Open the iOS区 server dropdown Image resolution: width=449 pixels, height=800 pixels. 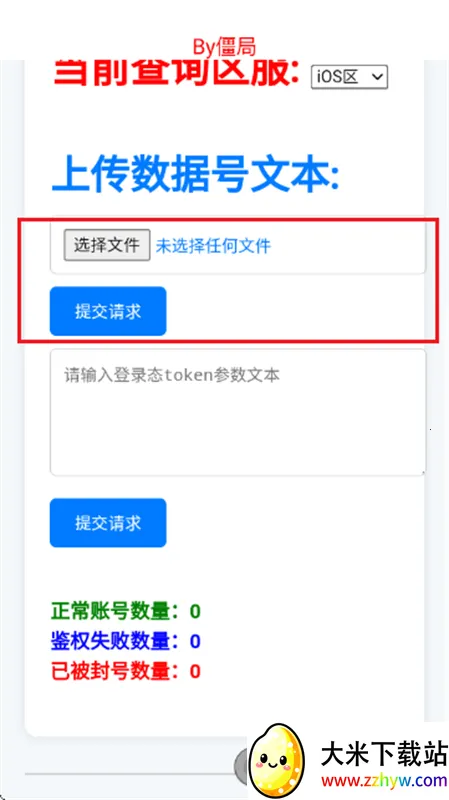350,77
